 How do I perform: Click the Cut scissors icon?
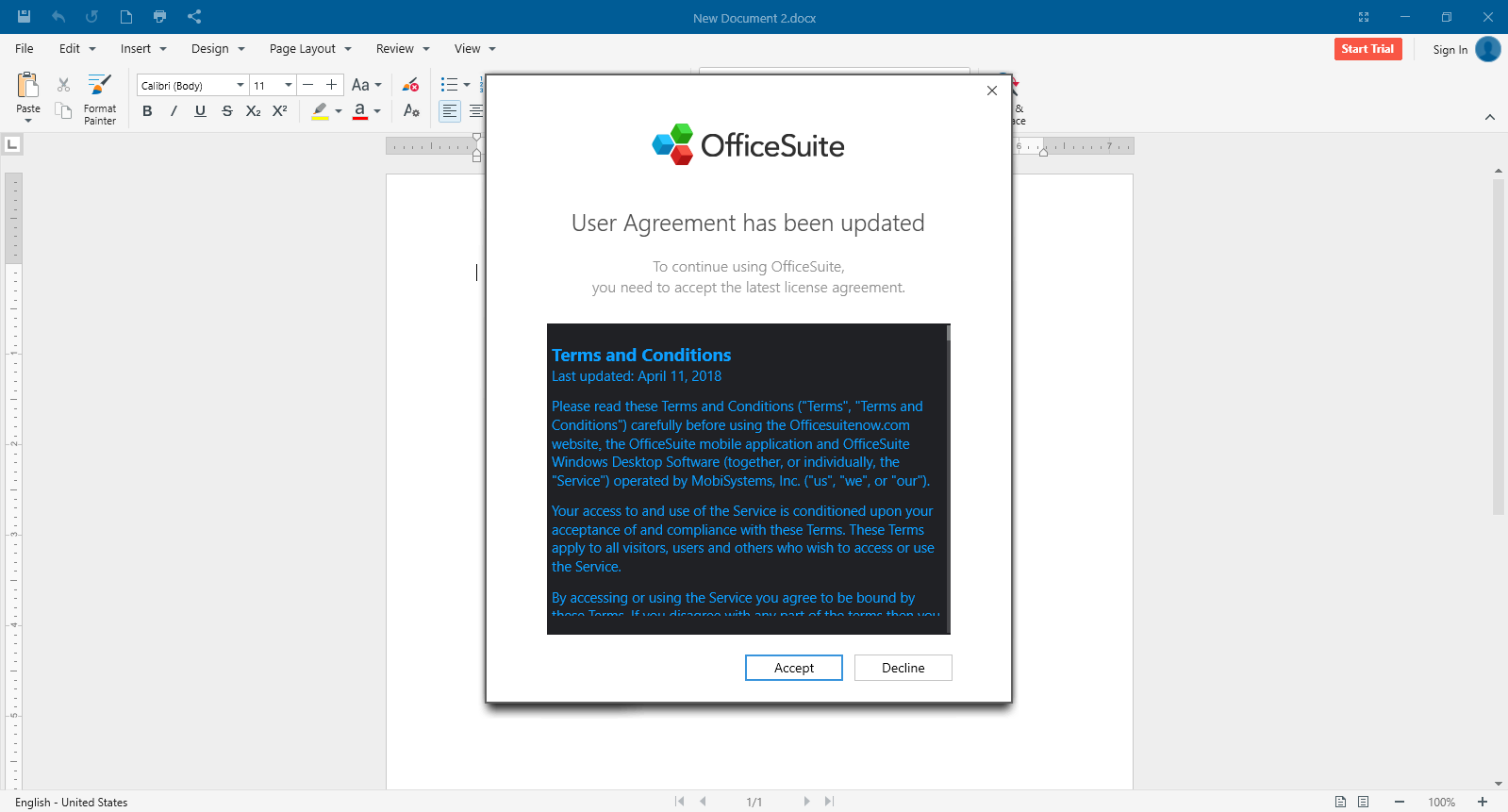[63, 85]
